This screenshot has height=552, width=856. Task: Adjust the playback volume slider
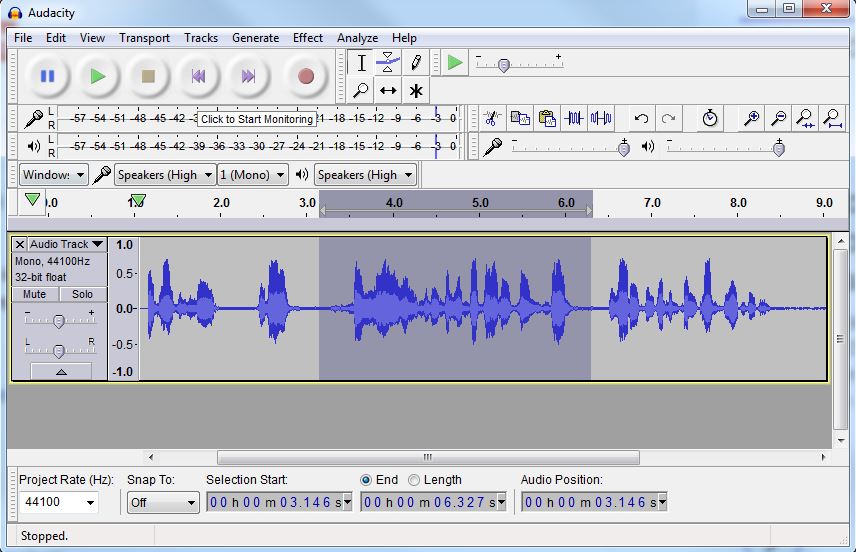(779, 148)
